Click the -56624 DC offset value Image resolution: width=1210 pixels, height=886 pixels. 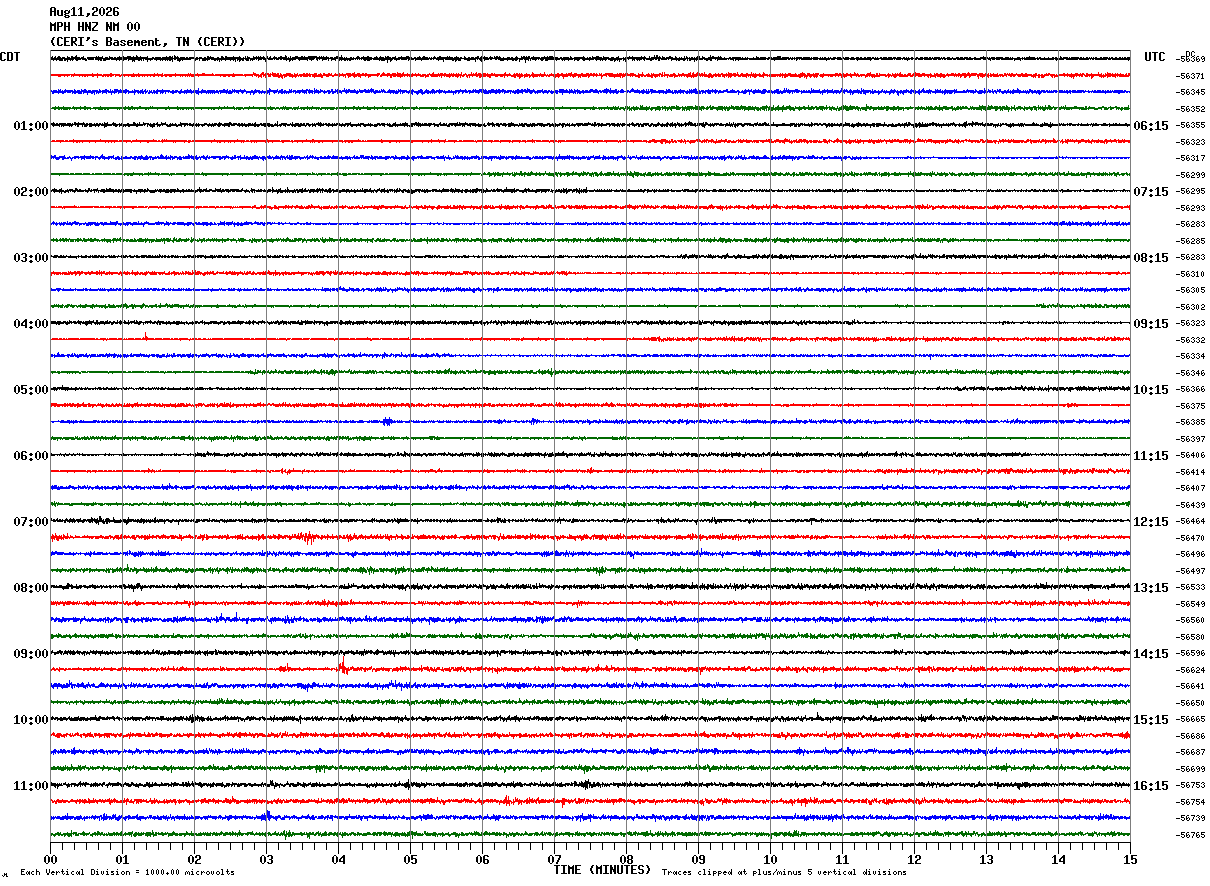click(1191, 670)
